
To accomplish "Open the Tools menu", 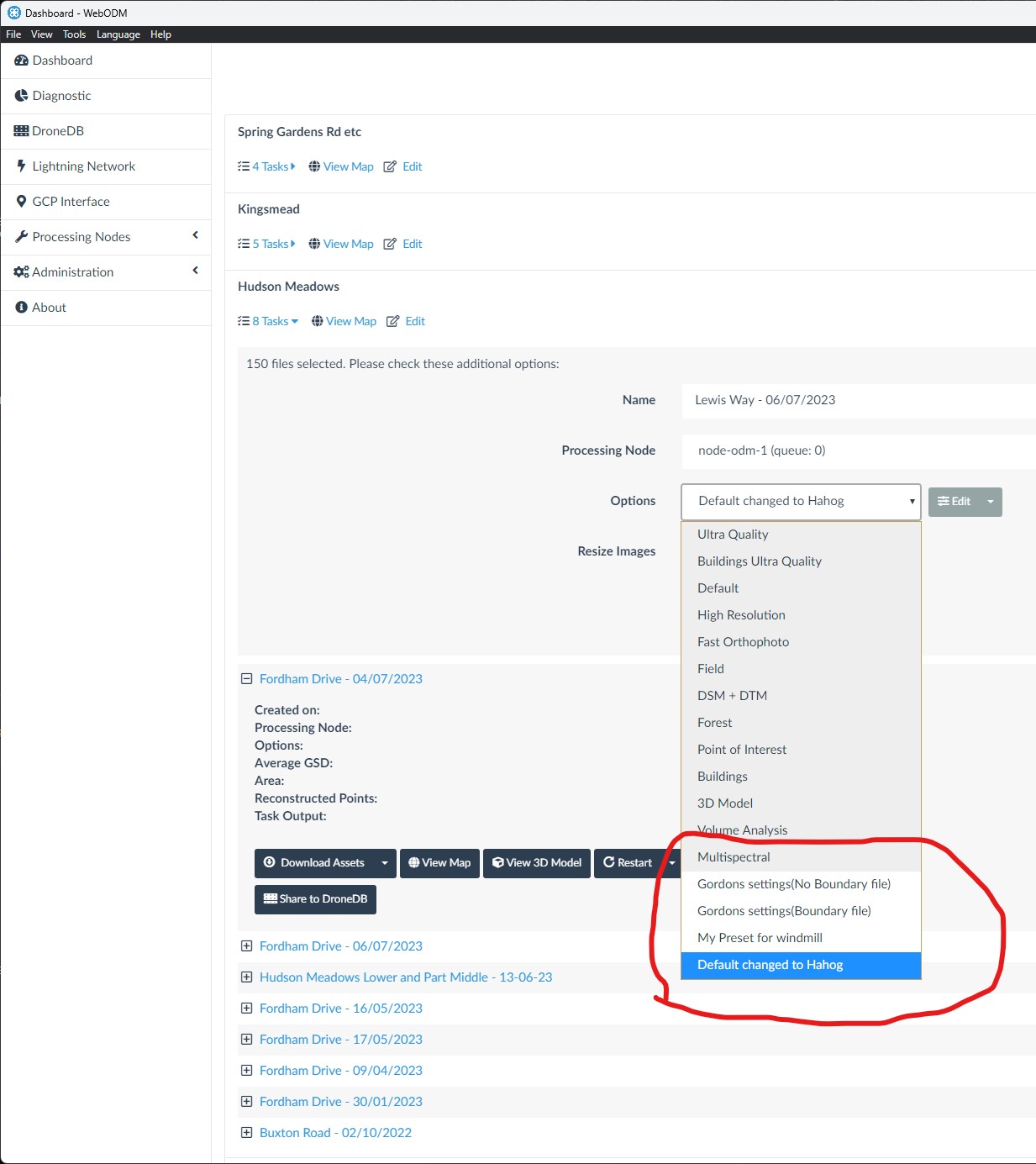I will point(74,34).
